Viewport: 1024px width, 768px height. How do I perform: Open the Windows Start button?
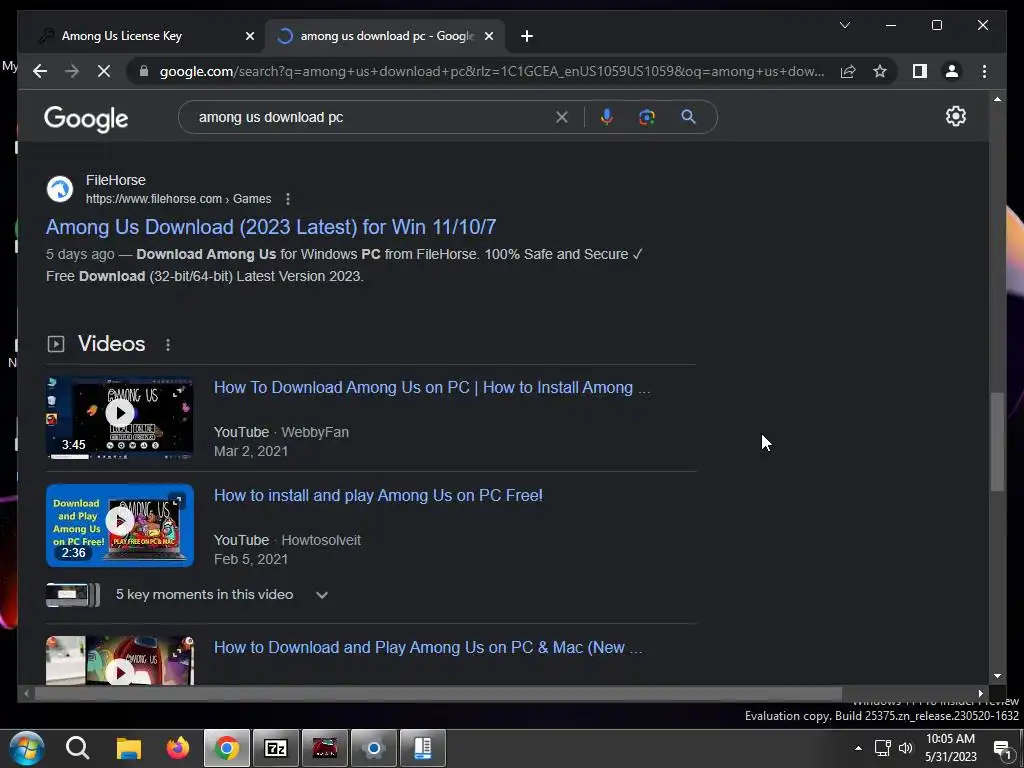pos(27,748)
